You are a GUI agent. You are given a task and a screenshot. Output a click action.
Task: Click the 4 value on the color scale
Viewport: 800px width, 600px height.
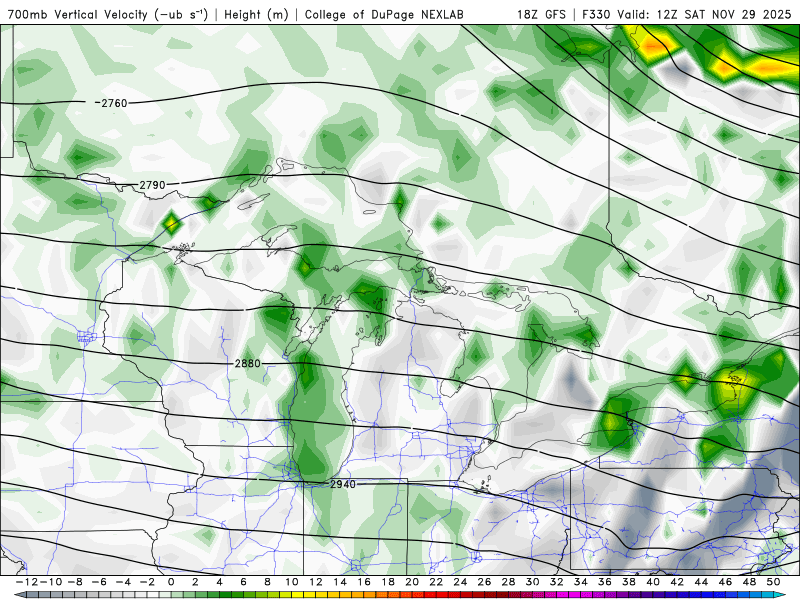click(219, 582)
